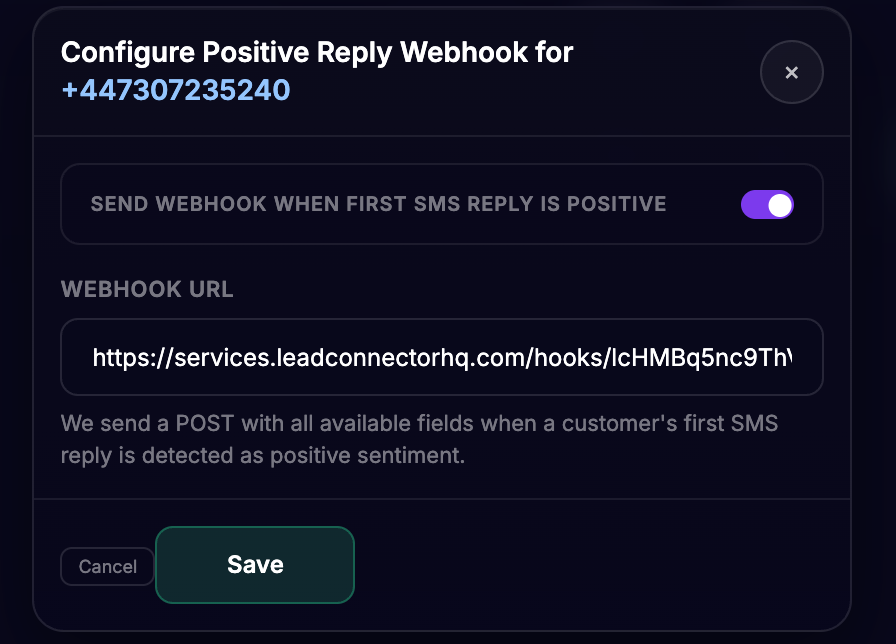
Task: Click the POST helper description text
Action: point(419,439)
